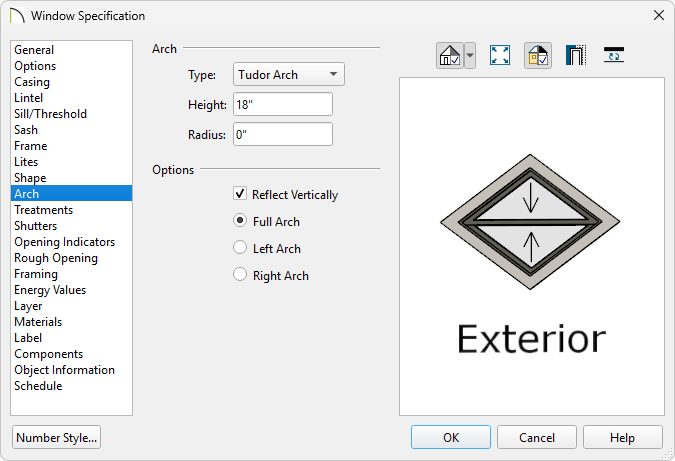
Task: Toggle the Color preview house icon
Action: tap(538, 56)
